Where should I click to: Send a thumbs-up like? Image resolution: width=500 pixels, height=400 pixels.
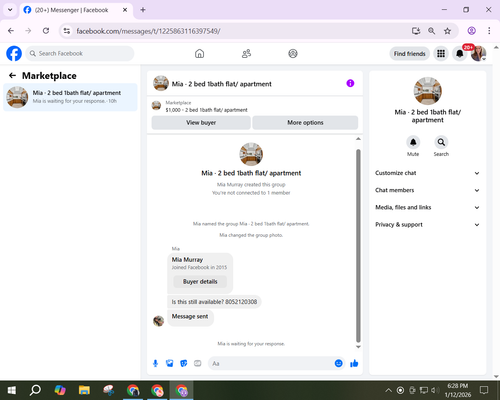(354, 363)
